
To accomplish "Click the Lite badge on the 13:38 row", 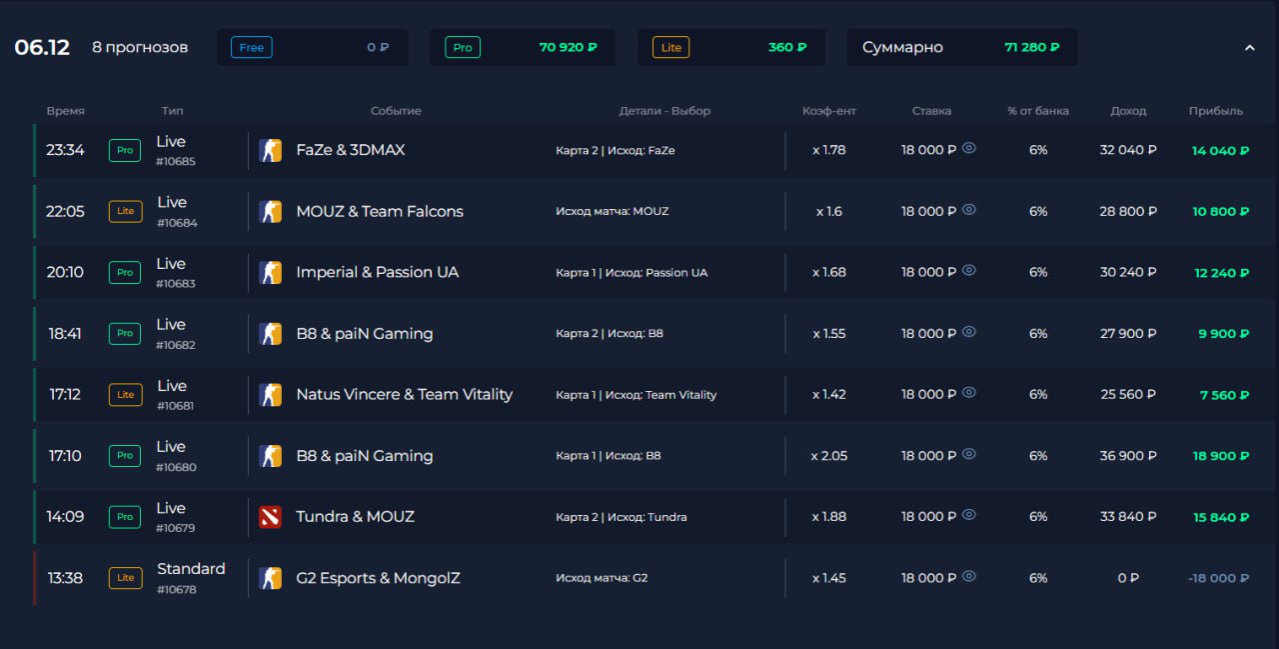I will [125, 578].
